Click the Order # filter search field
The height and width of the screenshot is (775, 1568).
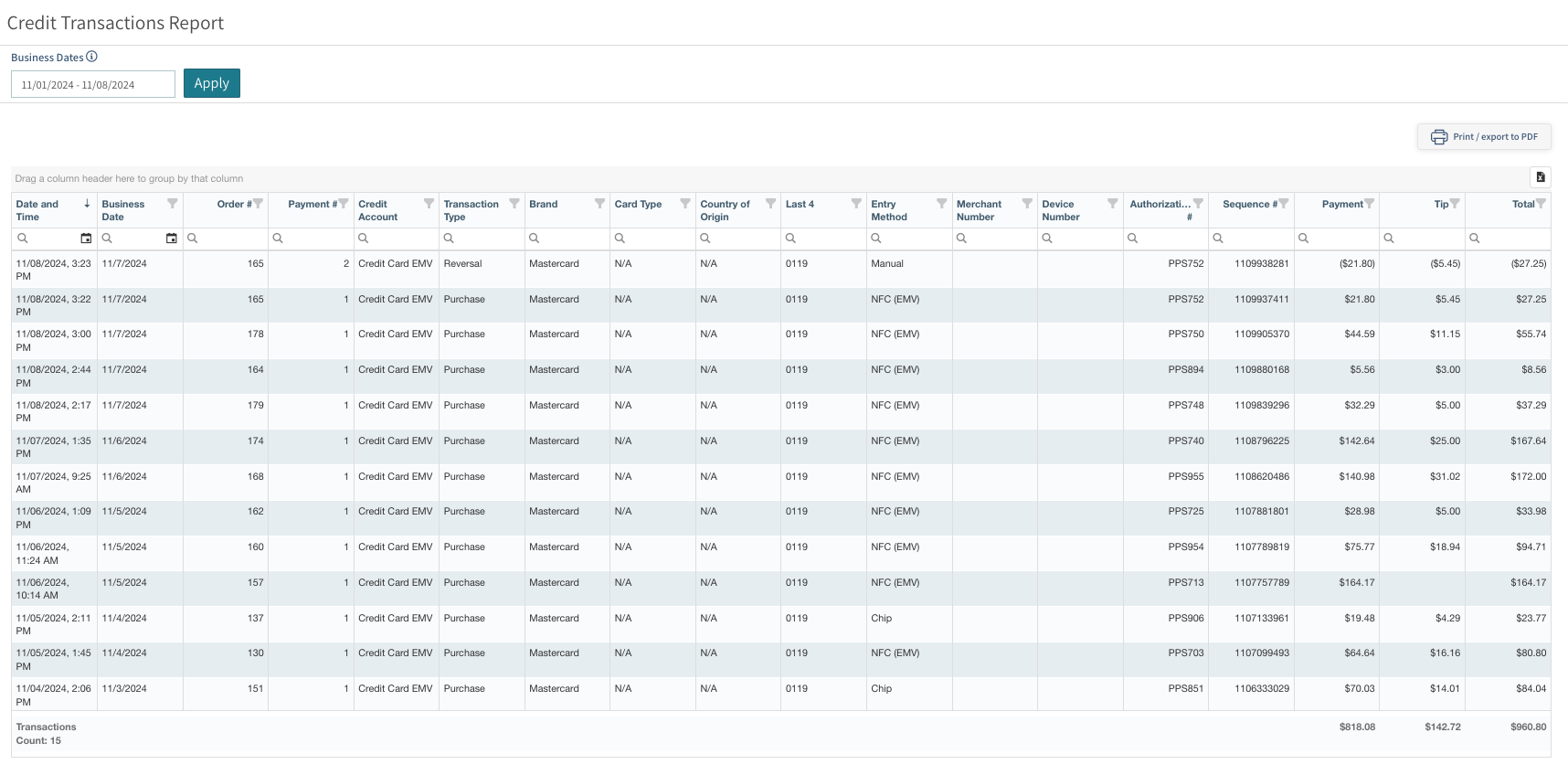pos(232,239)
